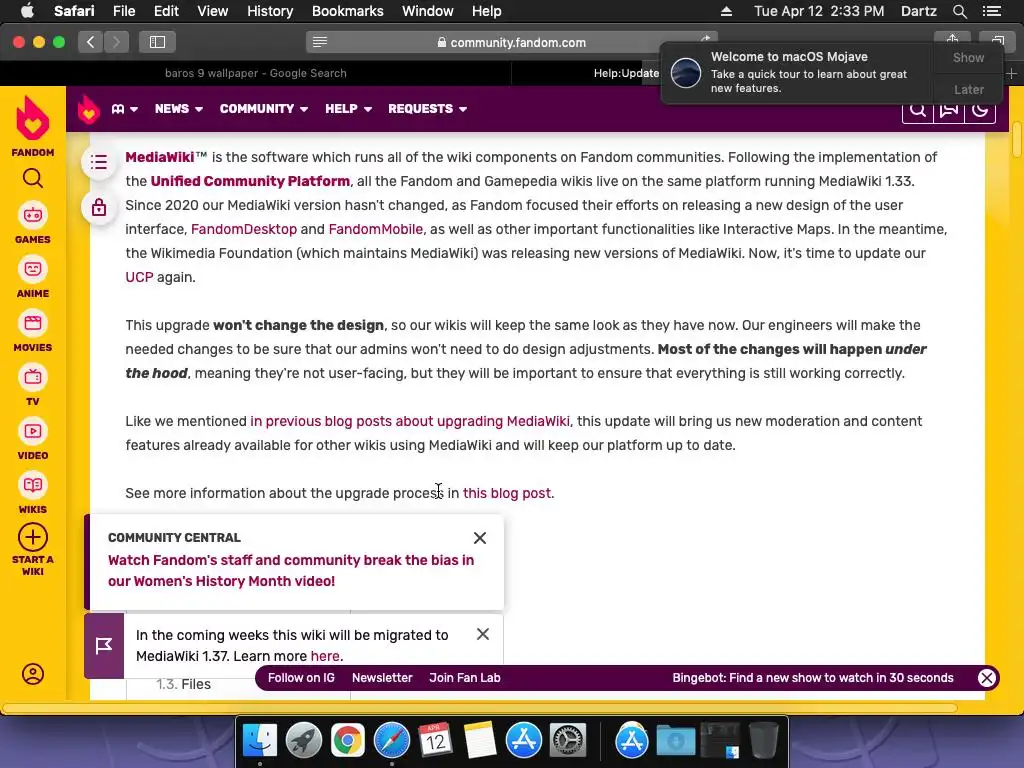Image resolution: width=1024 pixels, height=768 pixels.
Task: Open Launchpad from the Dock
Action: tap(304, 741)
